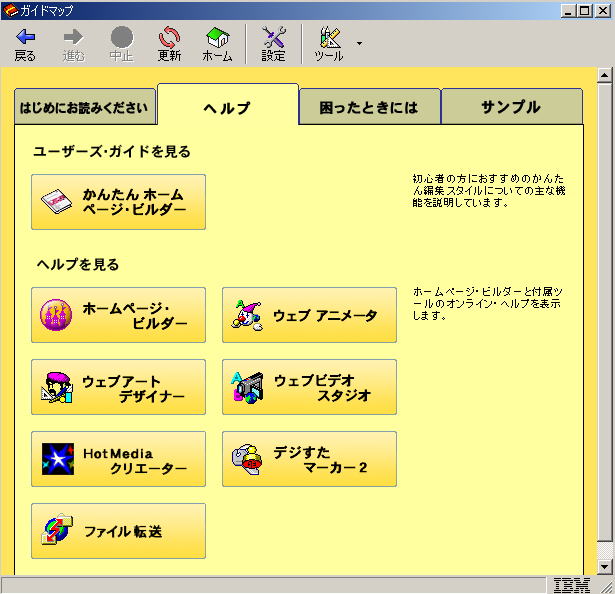
Task: Switch to はじめにお読みください tab
Action: (x=85, y=107)
